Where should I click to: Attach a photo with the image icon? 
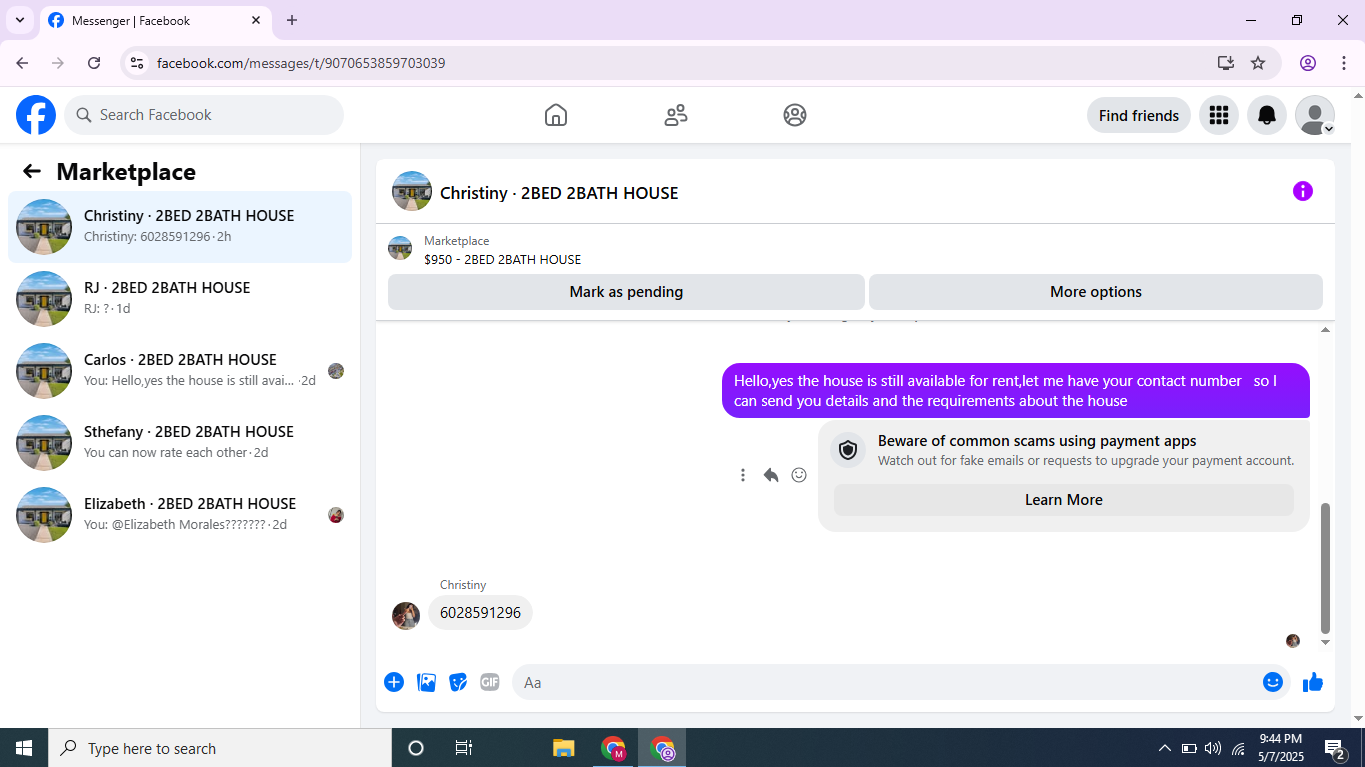pos(426,682)
